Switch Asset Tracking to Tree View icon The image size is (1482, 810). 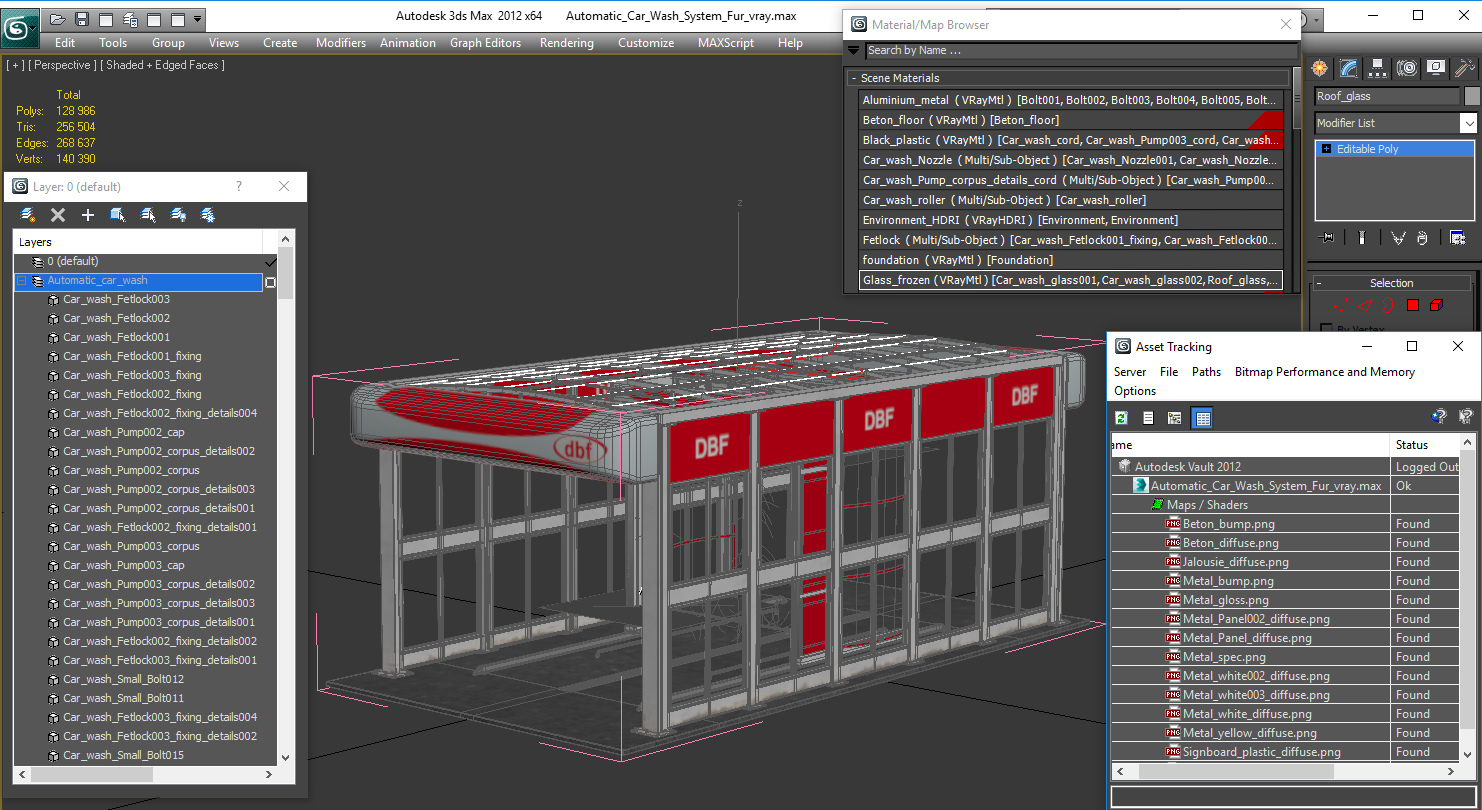[1175, 418]
